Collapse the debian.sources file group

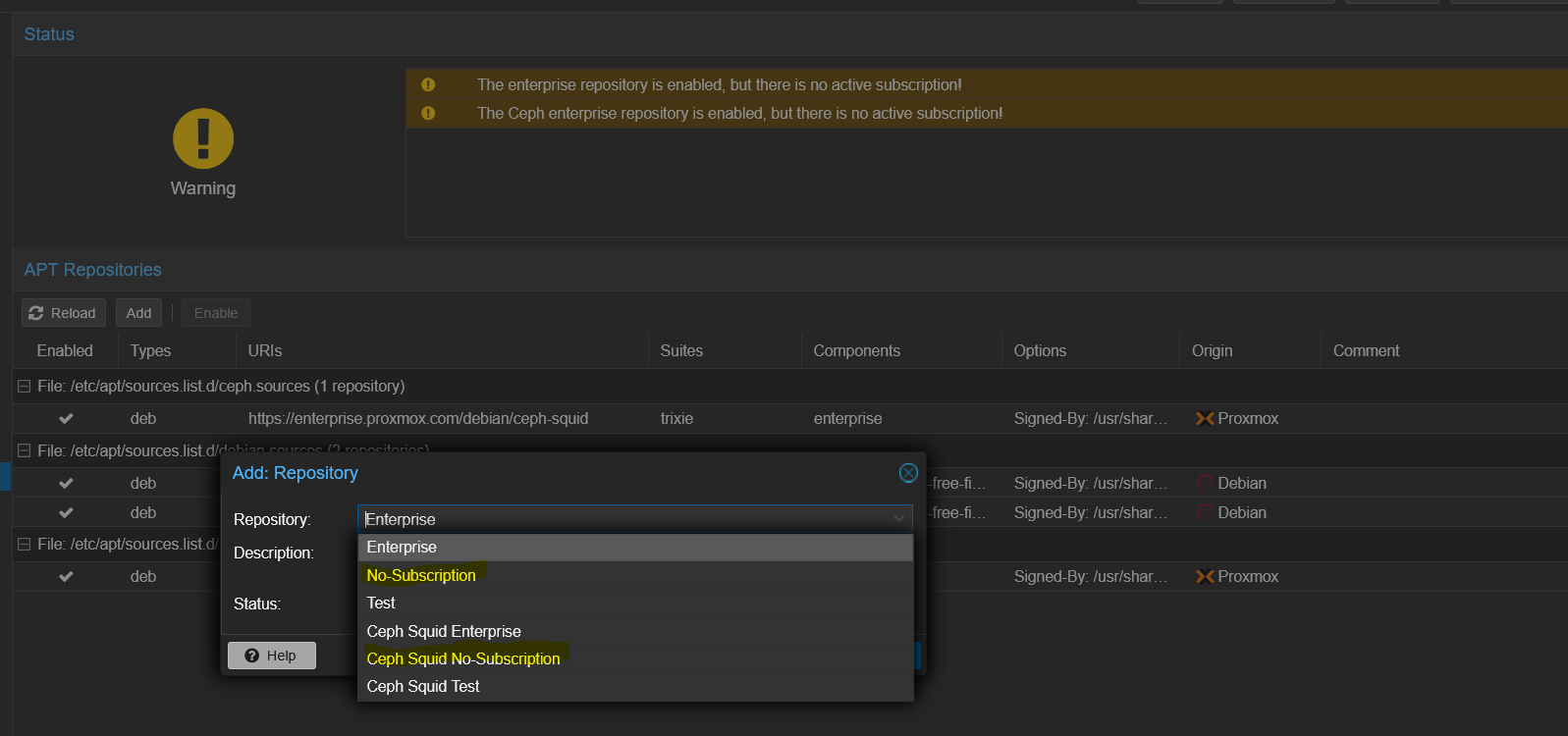24,450
